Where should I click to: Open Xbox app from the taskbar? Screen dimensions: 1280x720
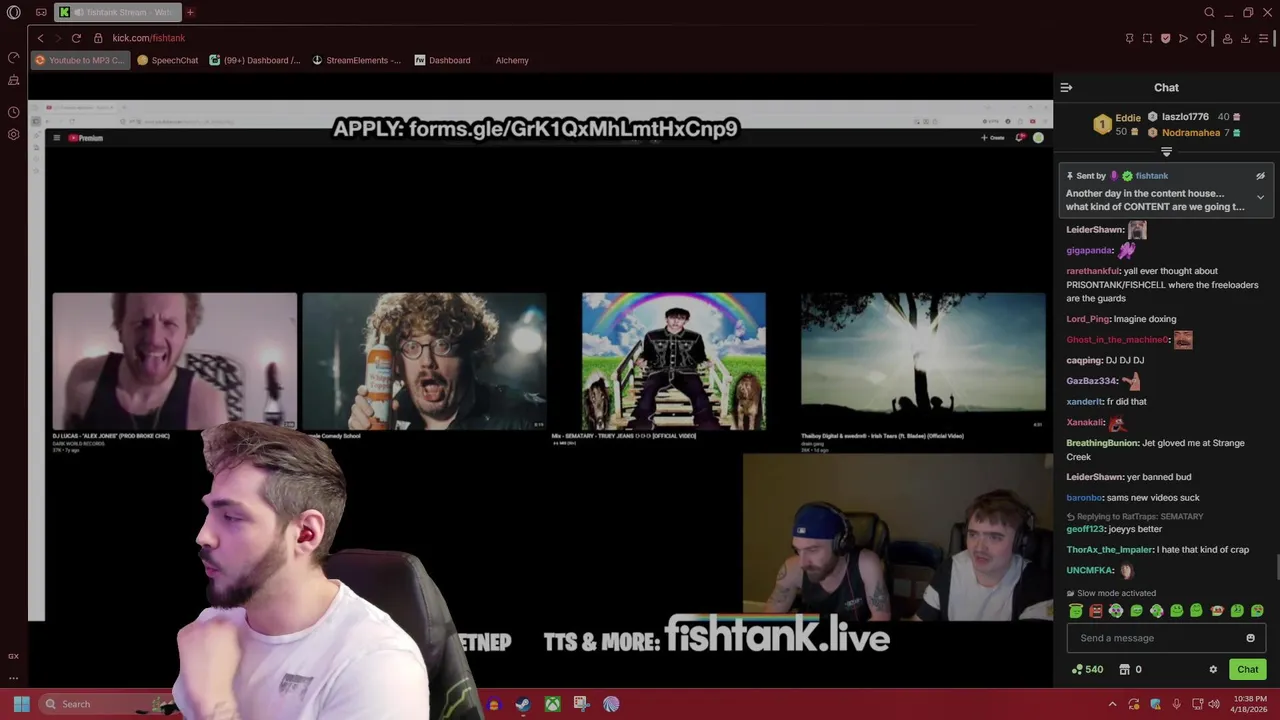tap(552, 704)
